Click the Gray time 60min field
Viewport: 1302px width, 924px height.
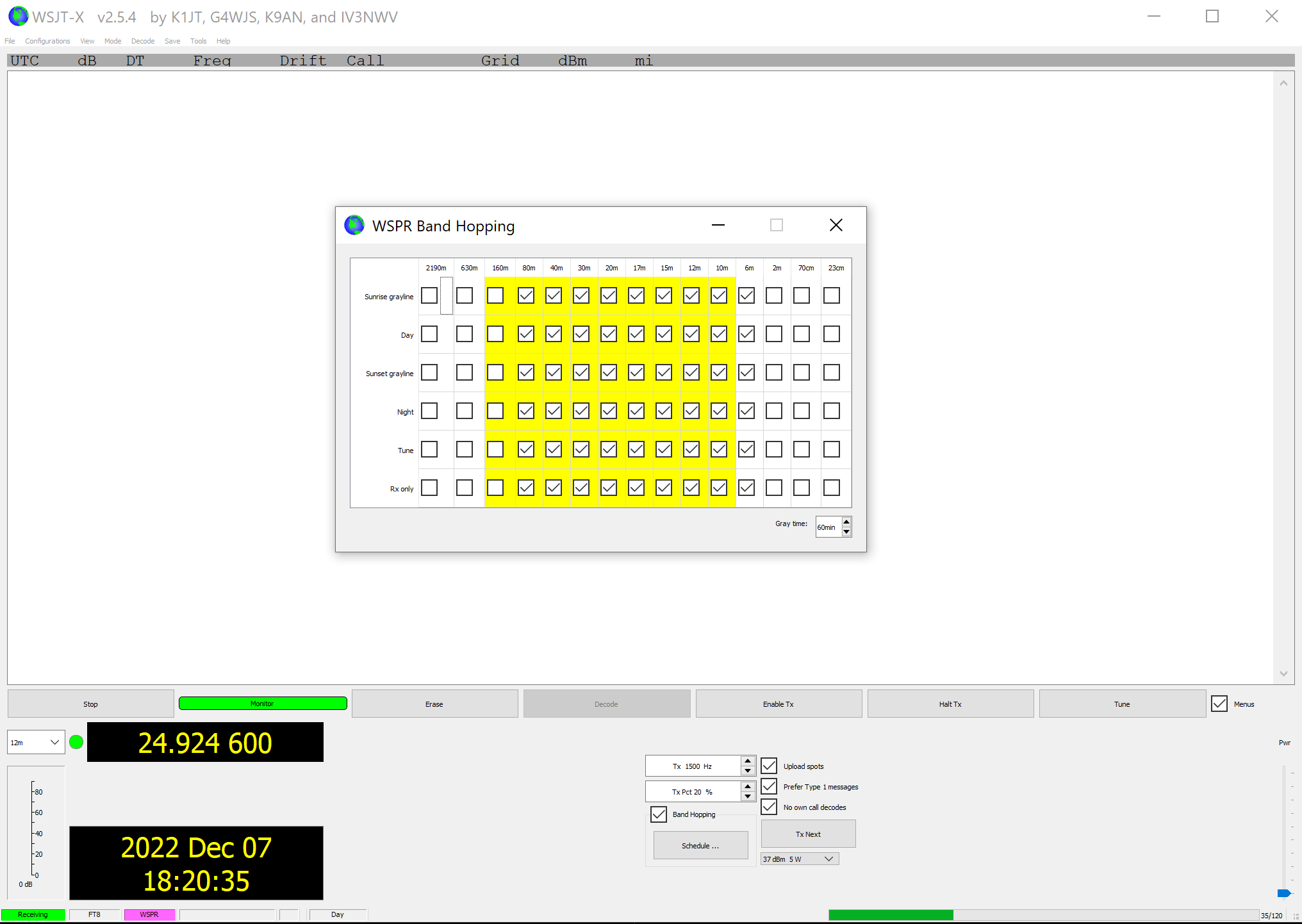828,527
